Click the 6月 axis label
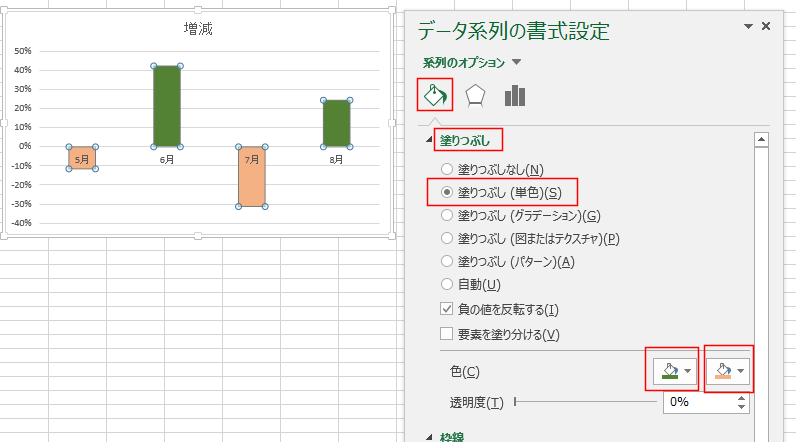The image size is (796, 442). (x=167, y=159)
